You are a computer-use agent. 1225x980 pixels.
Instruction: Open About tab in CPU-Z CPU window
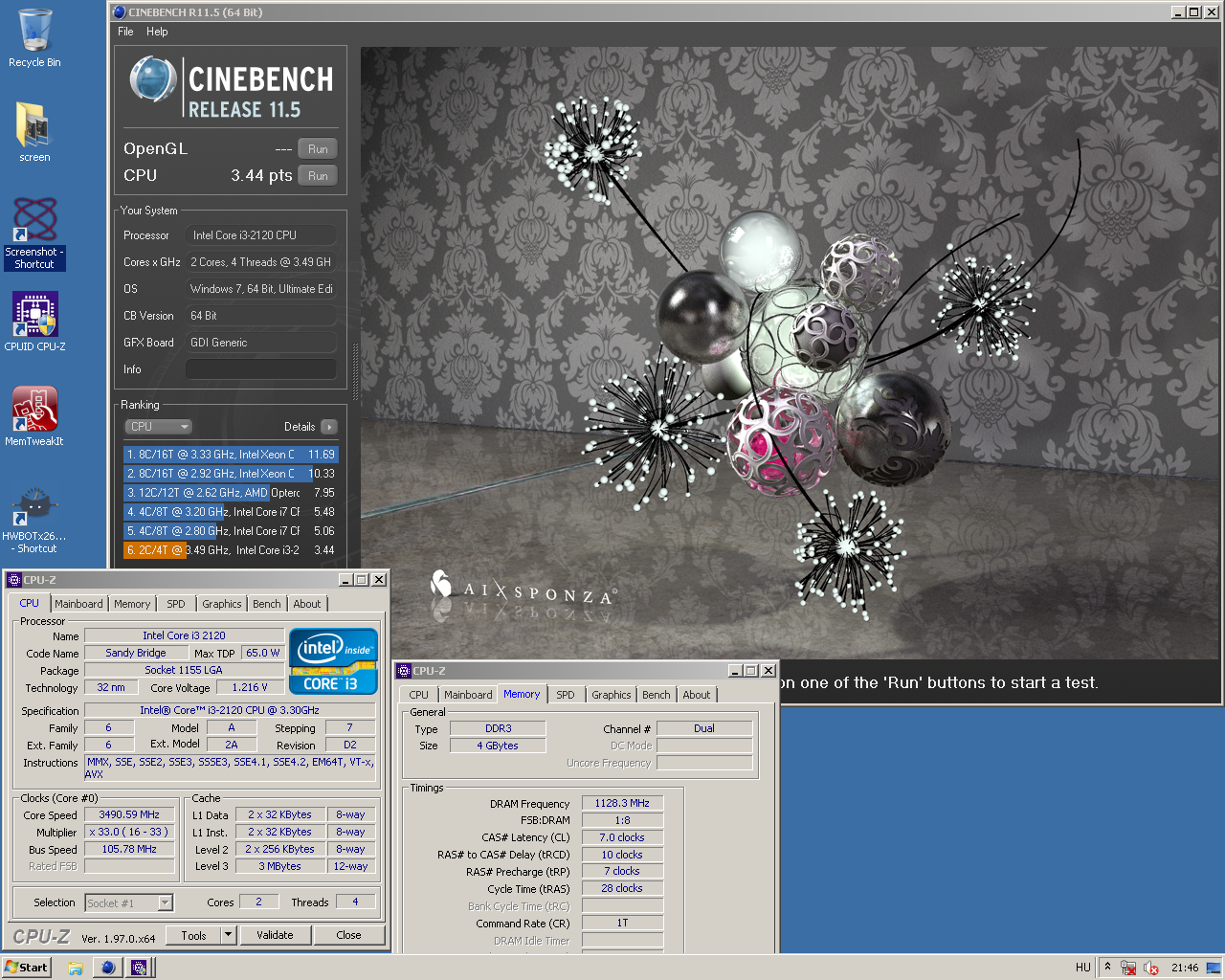[x=307, y=604]
